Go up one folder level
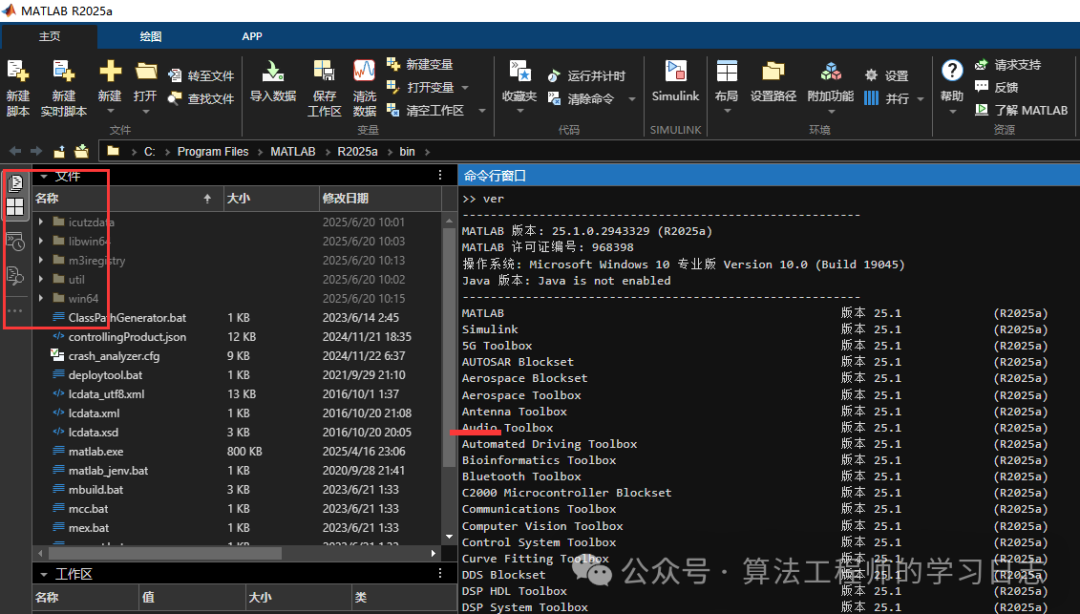This screenshot has height=614, width=1080. pos(59,151)
